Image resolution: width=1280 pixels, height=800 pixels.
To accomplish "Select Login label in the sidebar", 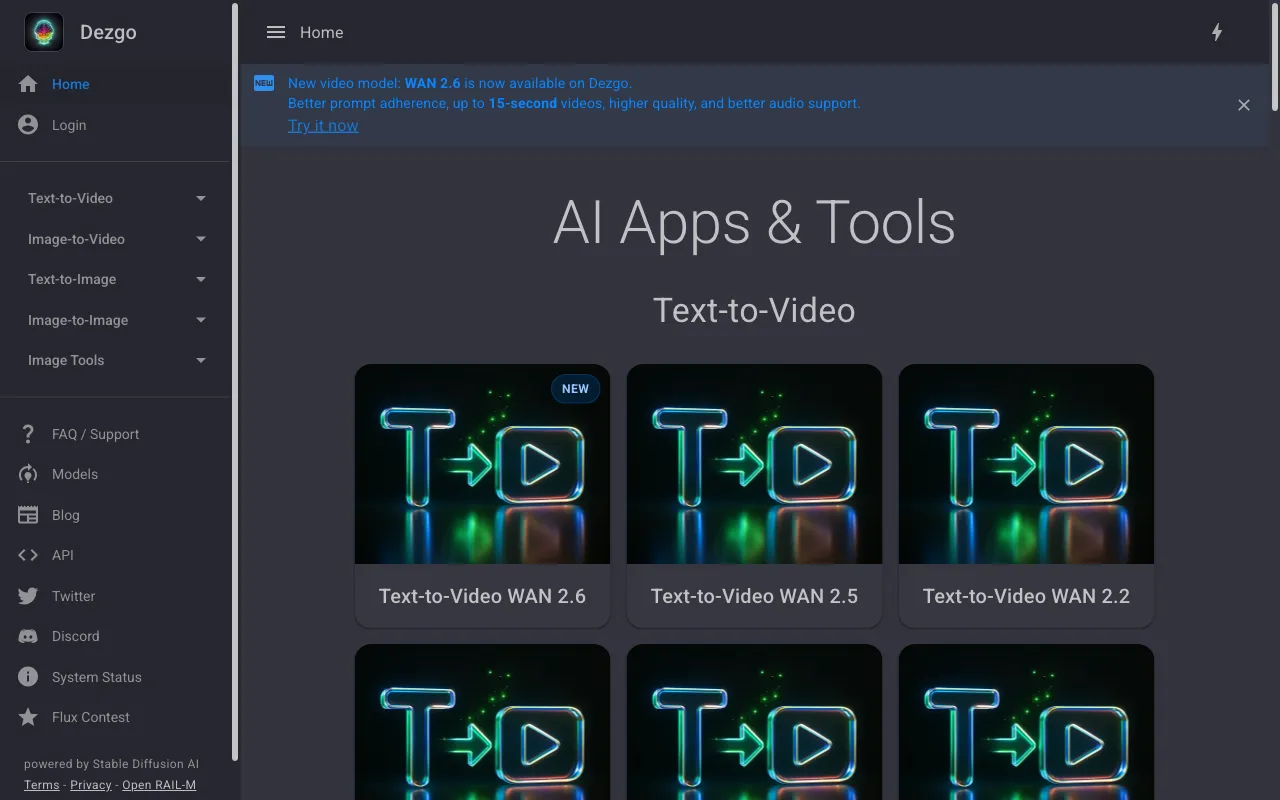I will point(69,125).
